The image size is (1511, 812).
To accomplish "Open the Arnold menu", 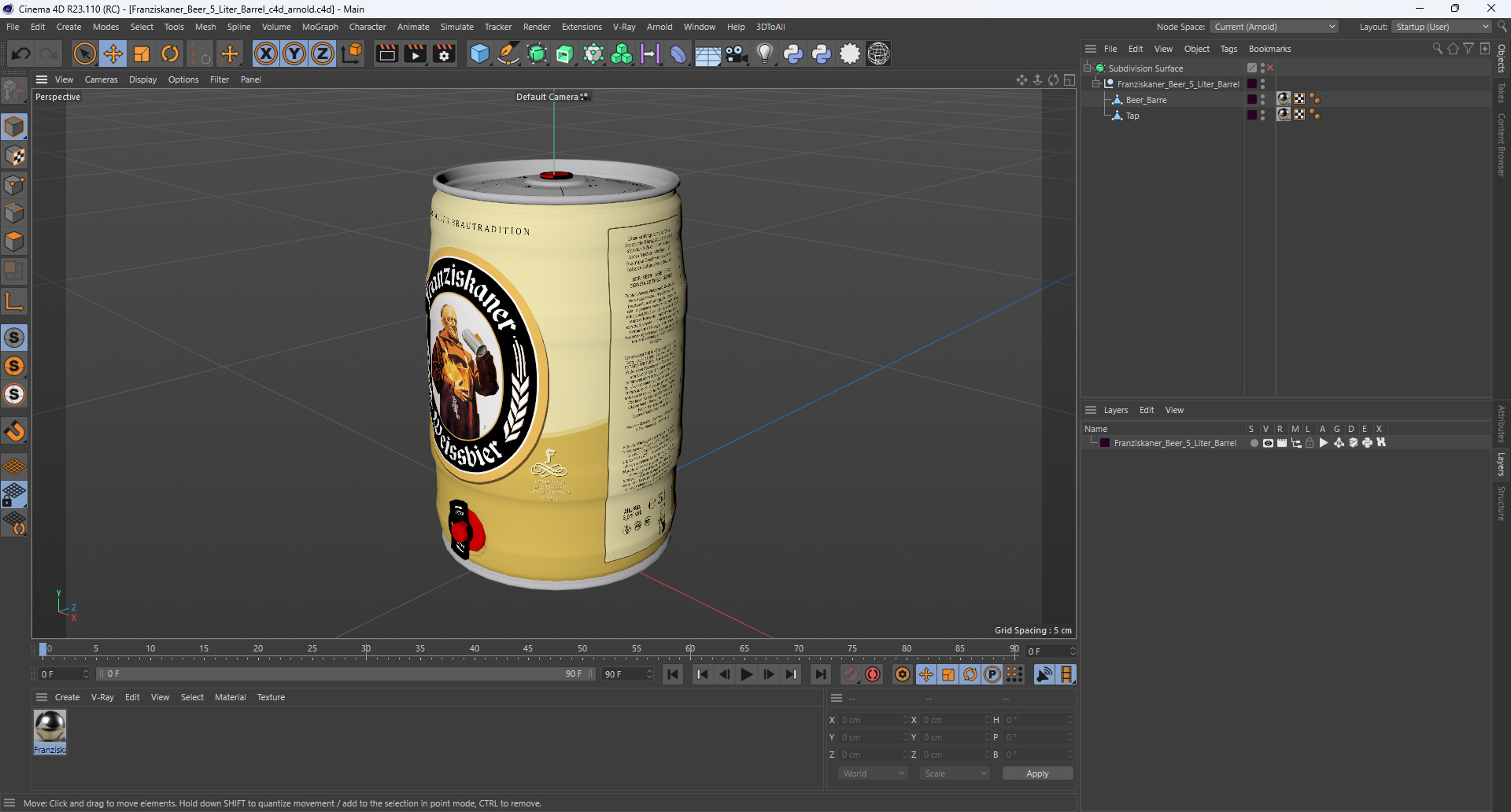I will pyautogui.click(x=659, y=27).
